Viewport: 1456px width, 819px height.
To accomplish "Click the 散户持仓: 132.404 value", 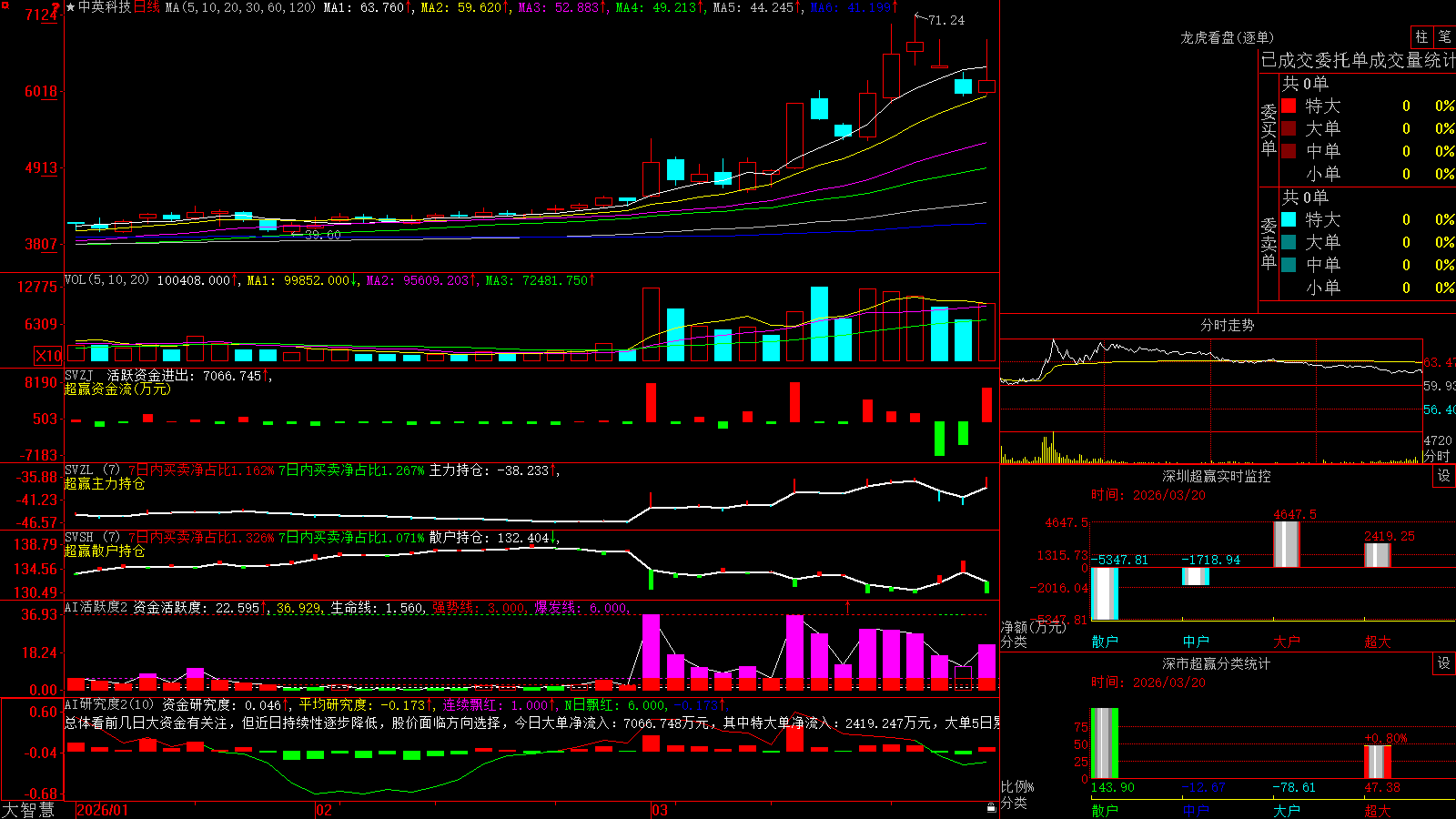I will [x=493, y=538].
